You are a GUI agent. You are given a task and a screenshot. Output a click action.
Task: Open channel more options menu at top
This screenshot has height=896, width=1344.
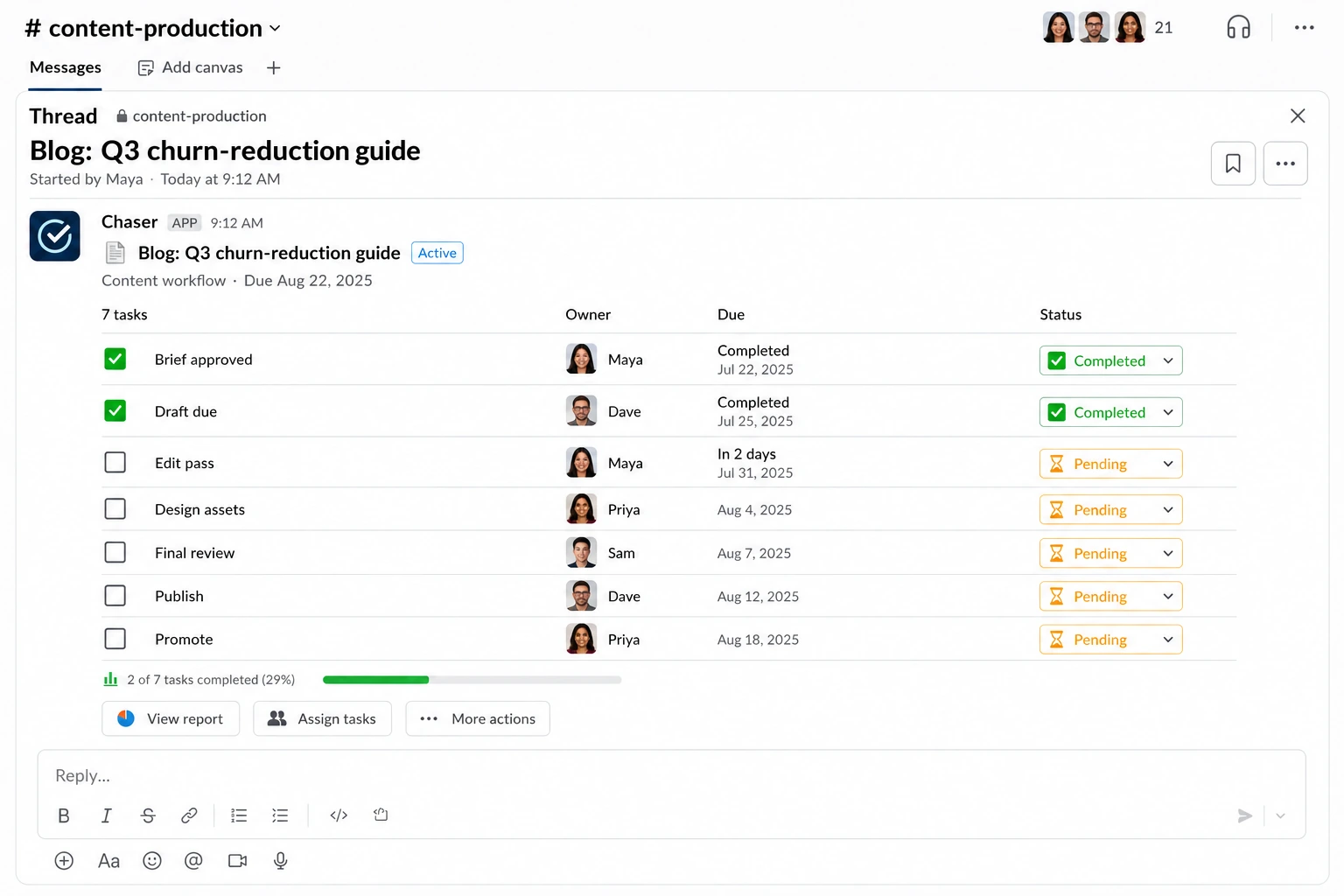(1304, 28)
